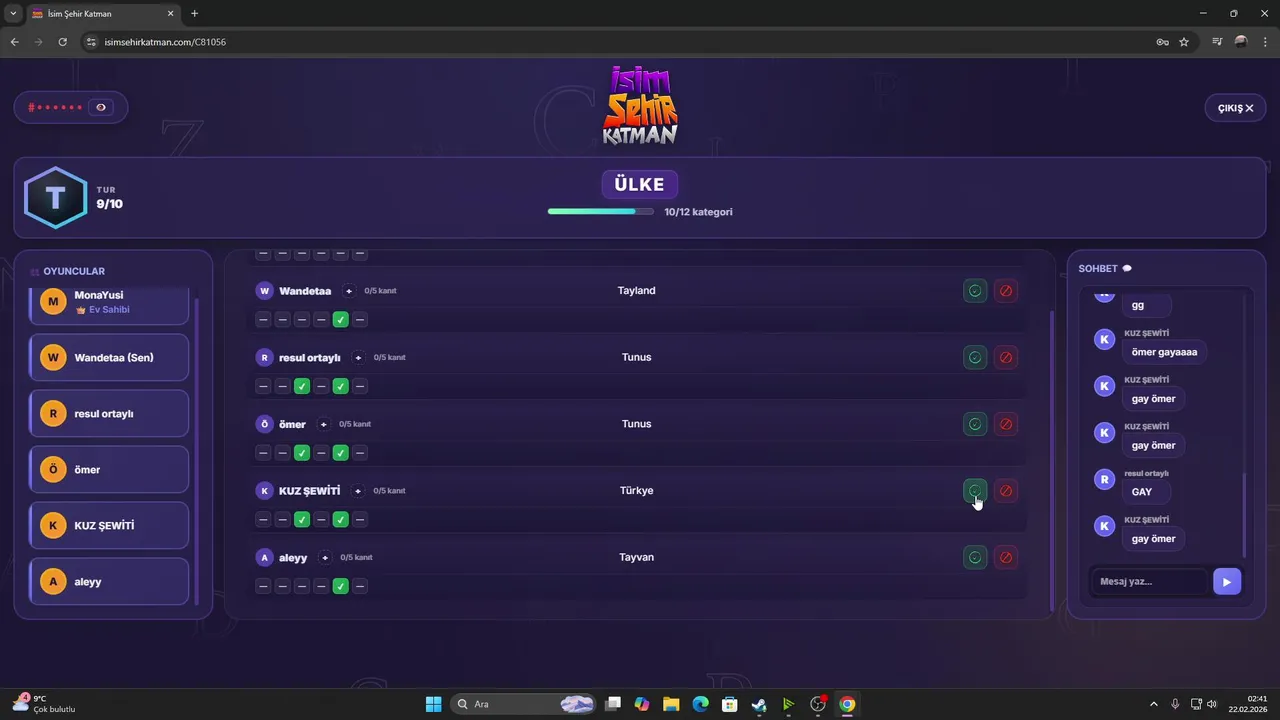Add evidence with plus next to aleyy
Screen dimensions: 1280x720
pos(325,557)
